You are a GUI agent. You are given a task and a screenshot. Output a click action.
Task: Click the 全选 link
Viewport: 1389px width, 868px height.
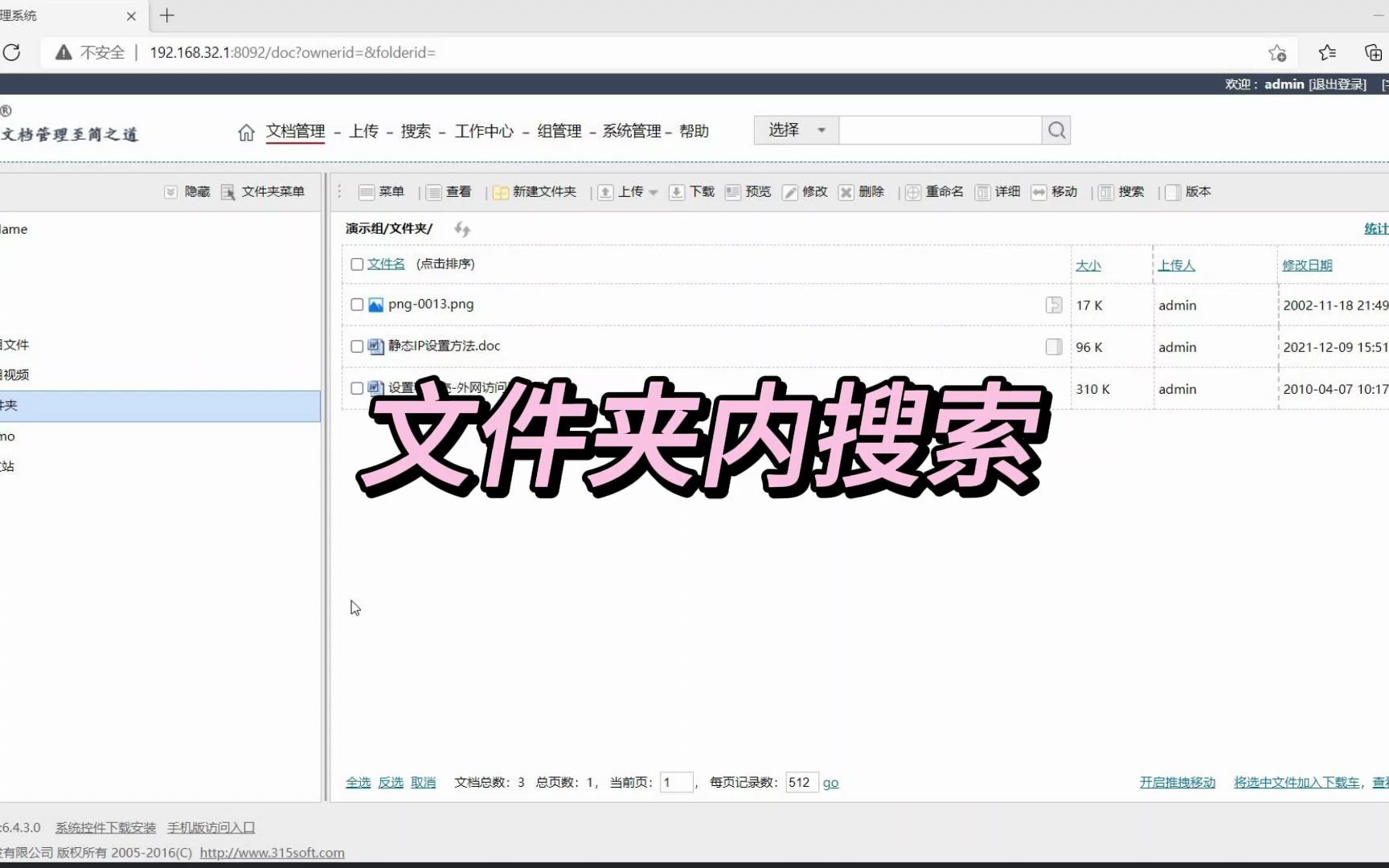click(x=359, y=782)
